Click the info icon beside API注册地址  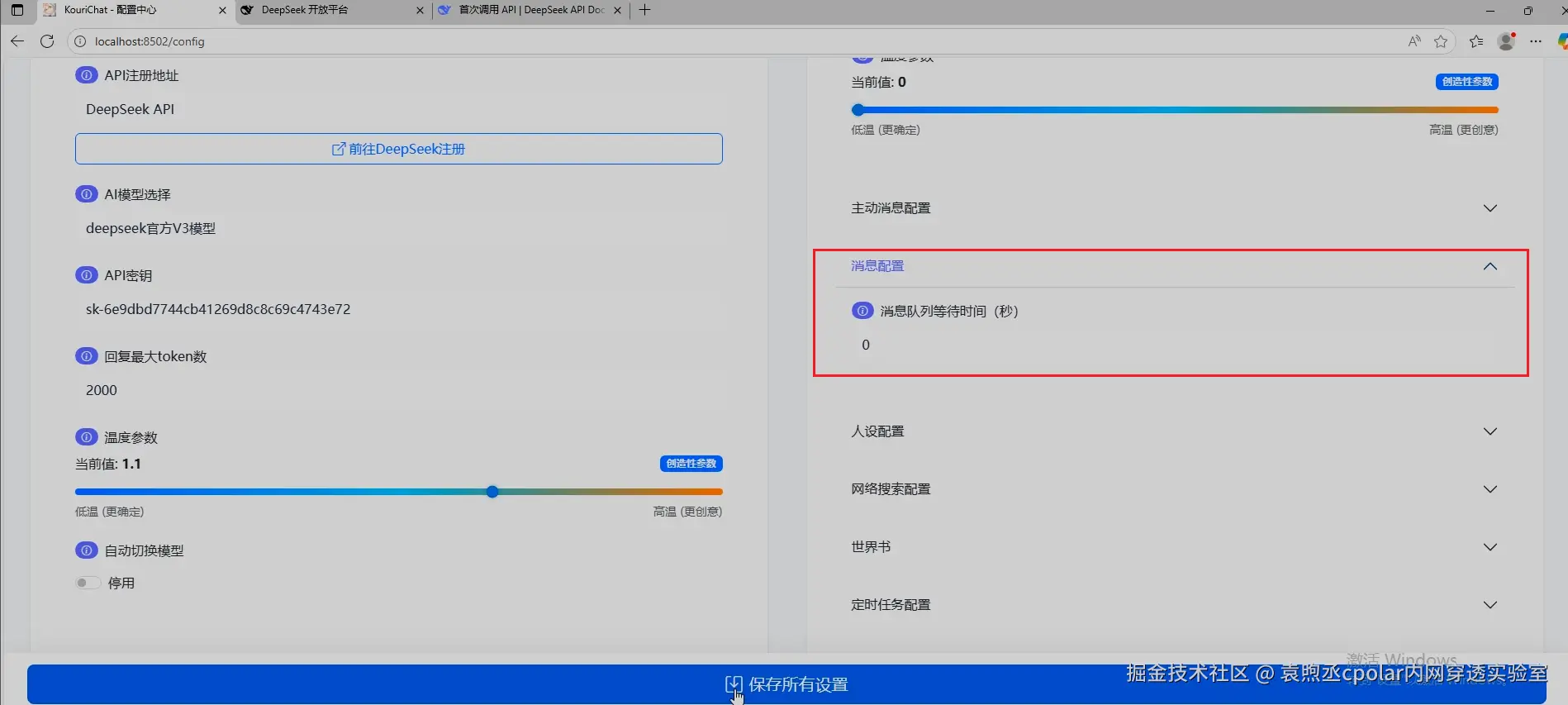[86, 75]
